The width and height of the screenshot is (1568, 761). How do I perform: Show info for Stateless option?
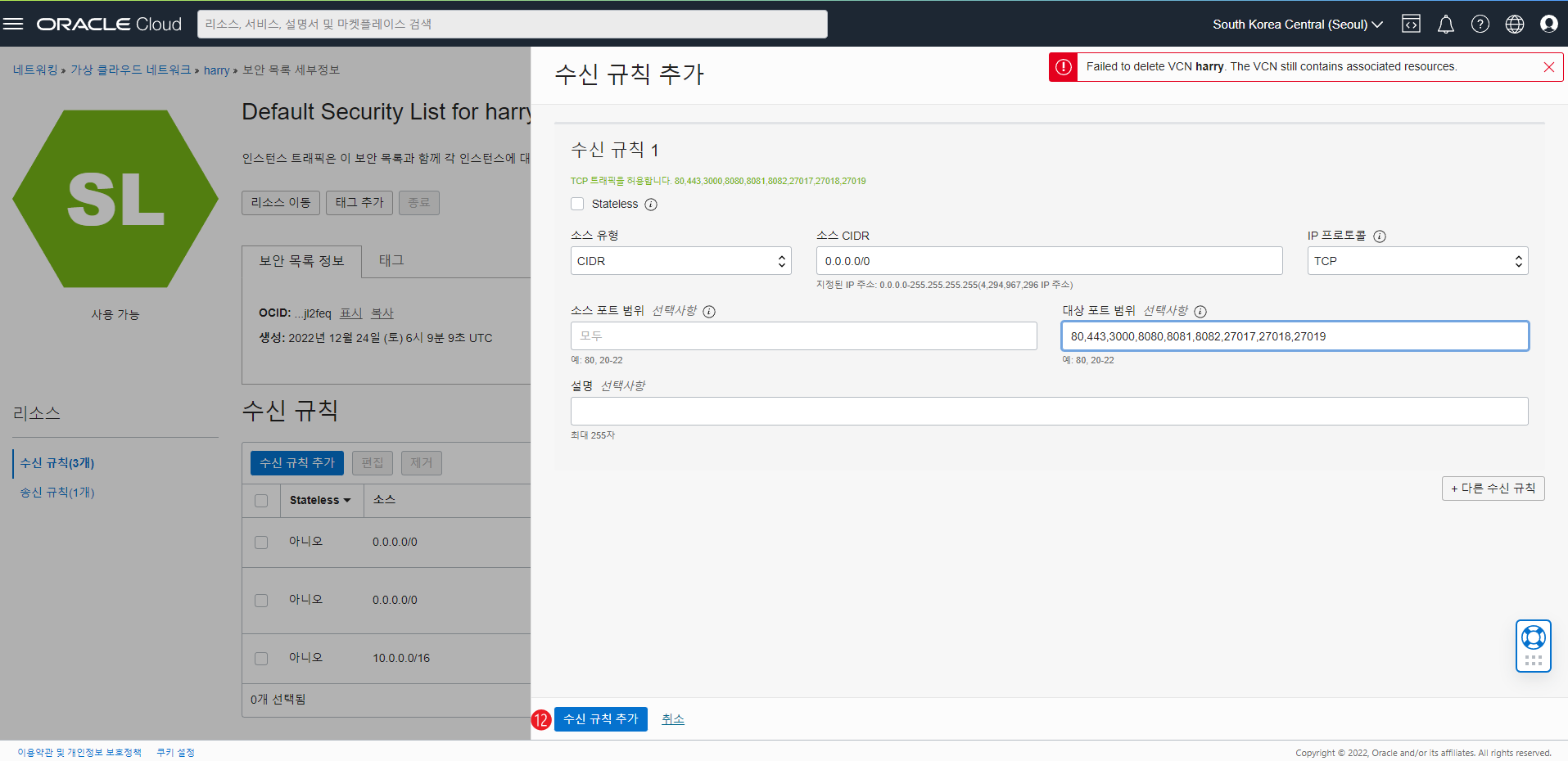651,205
